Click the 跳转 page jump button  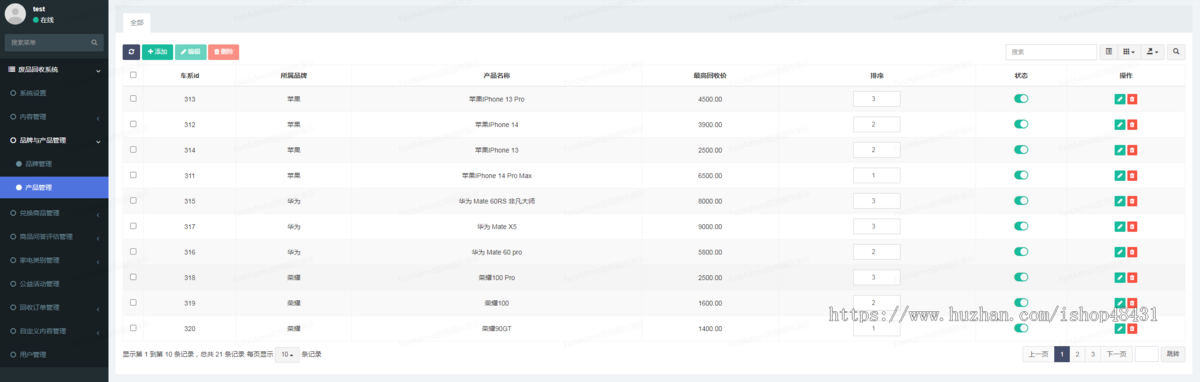pyautogui.click(x=1174, y=354)
